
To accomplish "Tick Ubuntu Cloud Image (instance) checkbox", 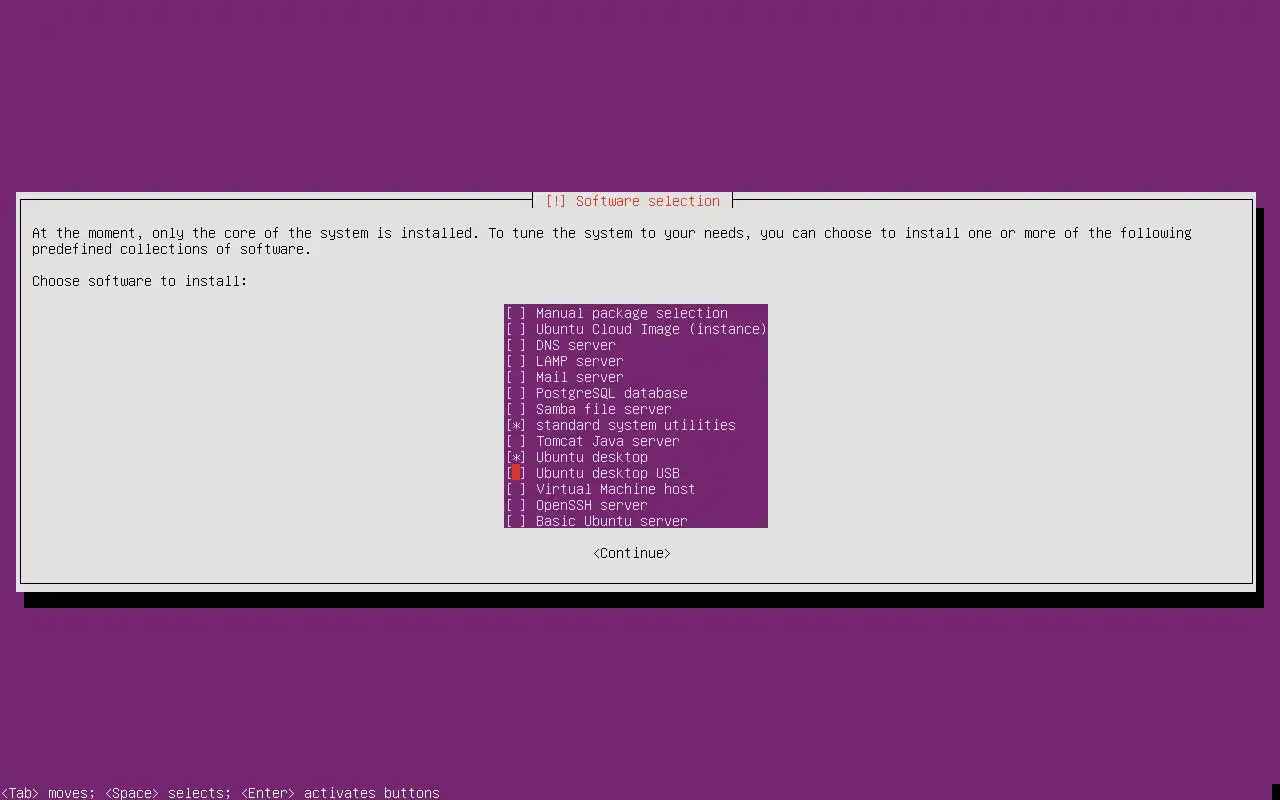I will pos(516,329).
